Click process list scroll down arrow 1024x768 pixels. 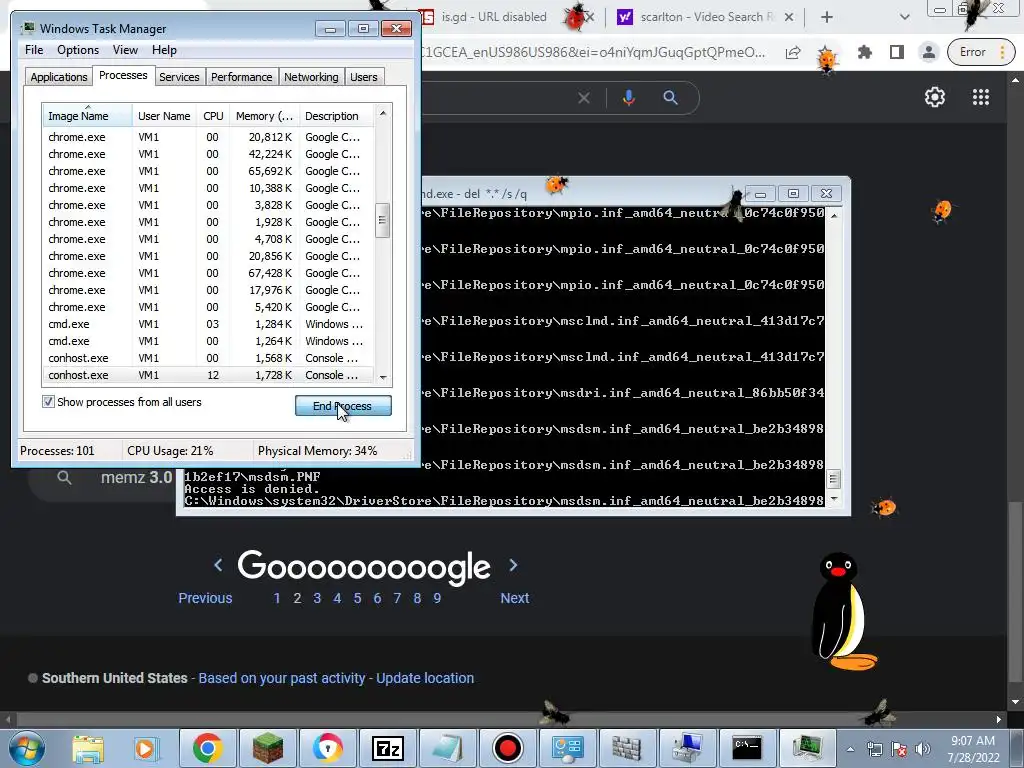pyautogui.click(x=383, y=377)
